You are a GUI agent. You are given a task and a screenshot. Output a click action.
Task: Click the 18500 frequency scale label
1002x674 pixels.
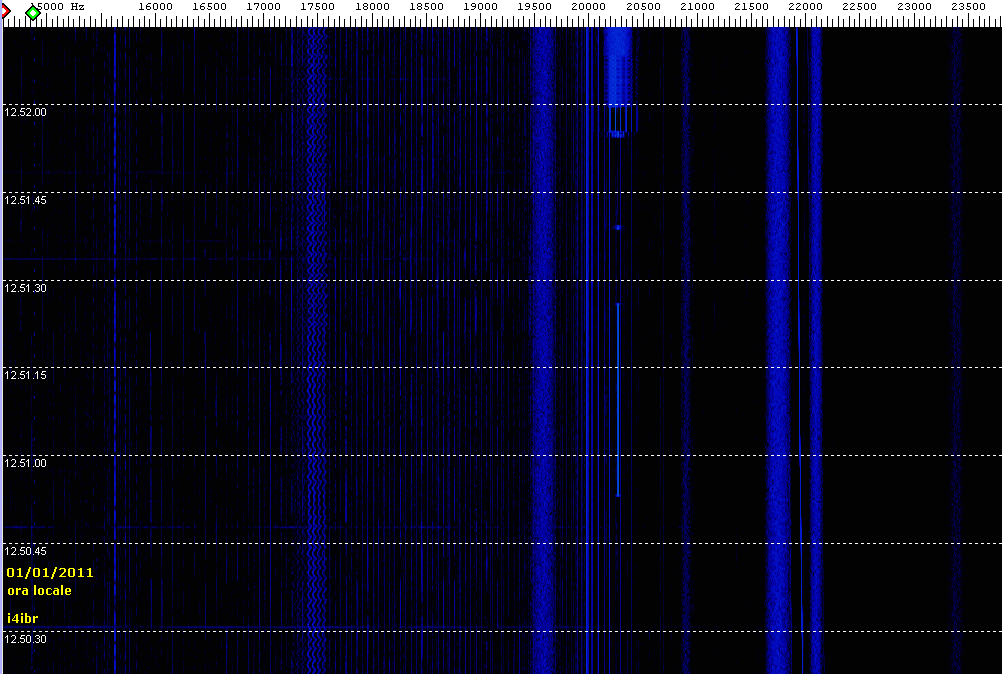click(x=426, y=6)
